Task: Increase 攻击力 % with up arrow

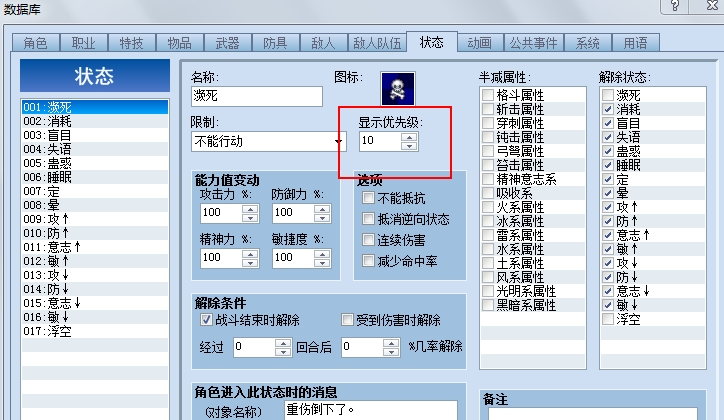Action: coord(250,209)
